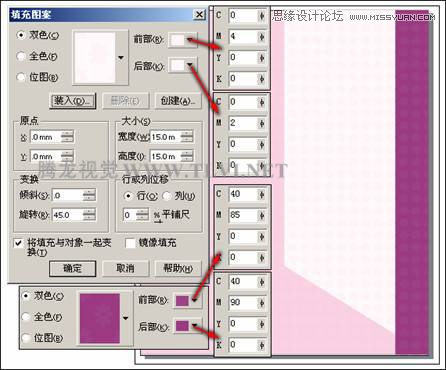446x370 pixels.
Task: Select 位图 radio in lower purple panel
Action: coord(26,338)
